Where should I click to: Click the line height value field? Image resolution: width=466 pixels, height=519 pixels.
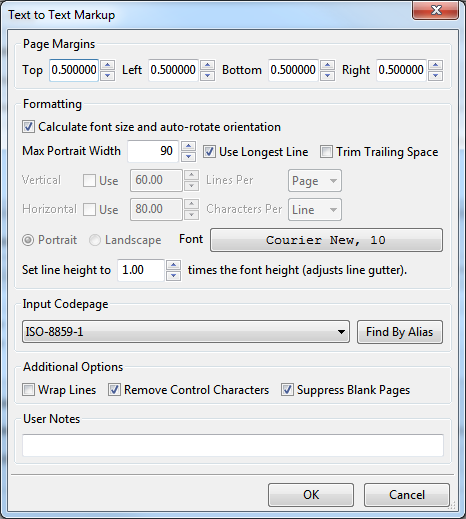click(141, 270)
